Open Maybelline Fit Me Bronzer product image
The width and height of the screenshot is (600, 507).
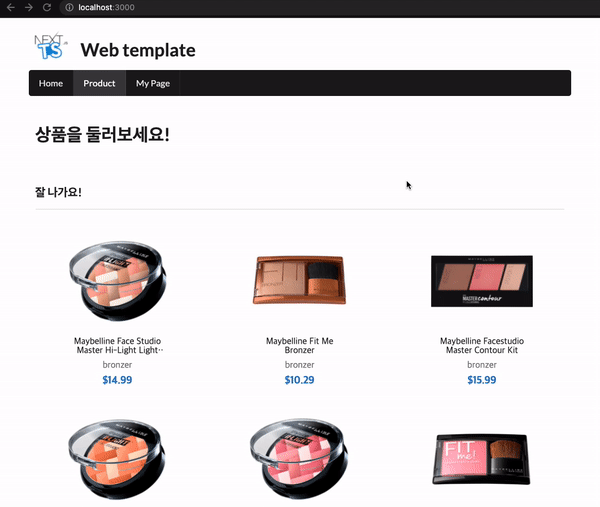coord(300,280)
